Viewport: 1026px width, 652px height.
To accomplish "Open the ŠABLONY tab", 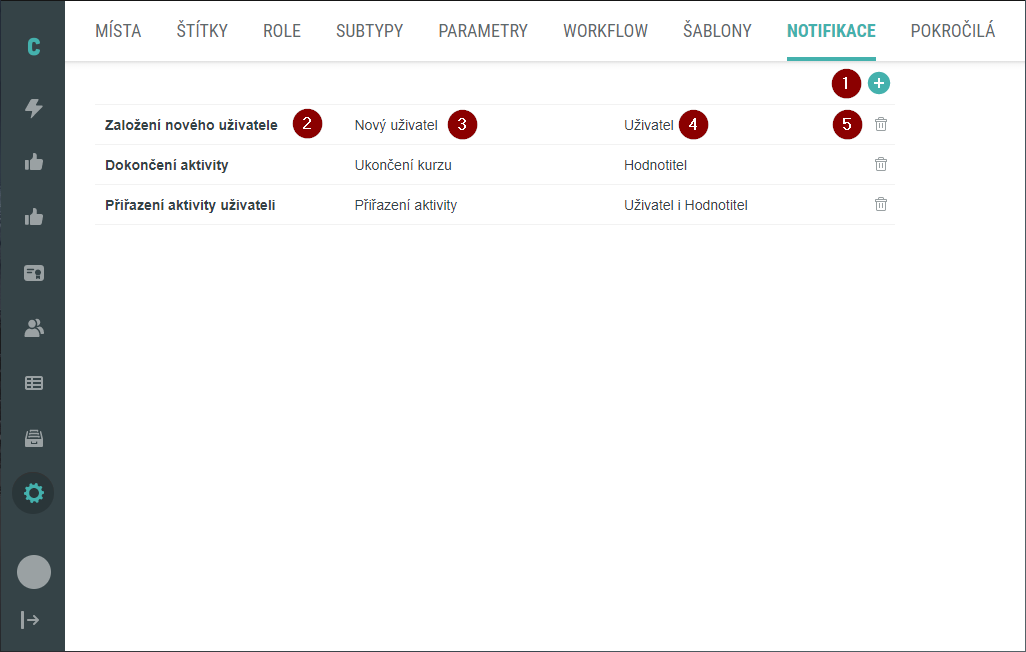I will 717,31.
